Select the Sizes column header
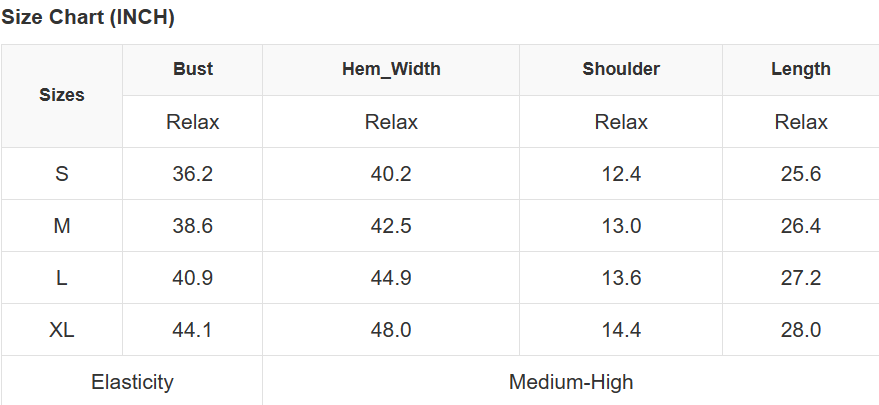 coord(62,96)
